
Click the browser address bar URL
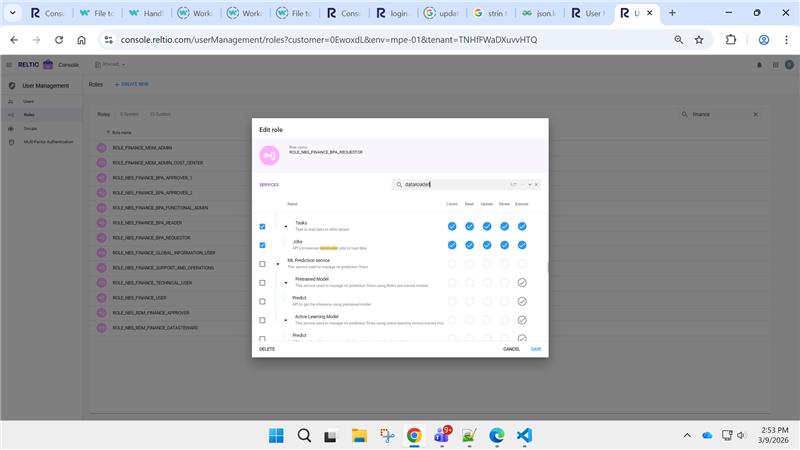pyautogui.click(x=329, y=40)
